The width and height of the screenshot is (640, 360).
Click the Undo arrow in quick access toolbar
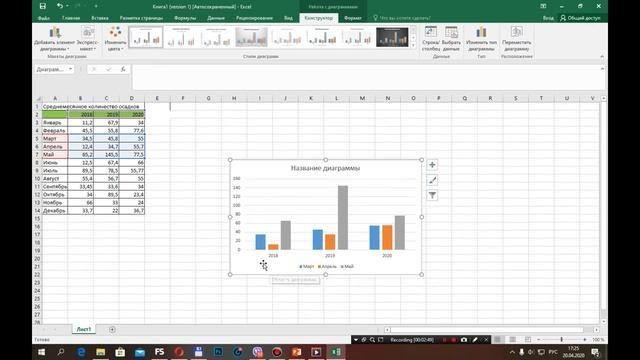[60, 6]
